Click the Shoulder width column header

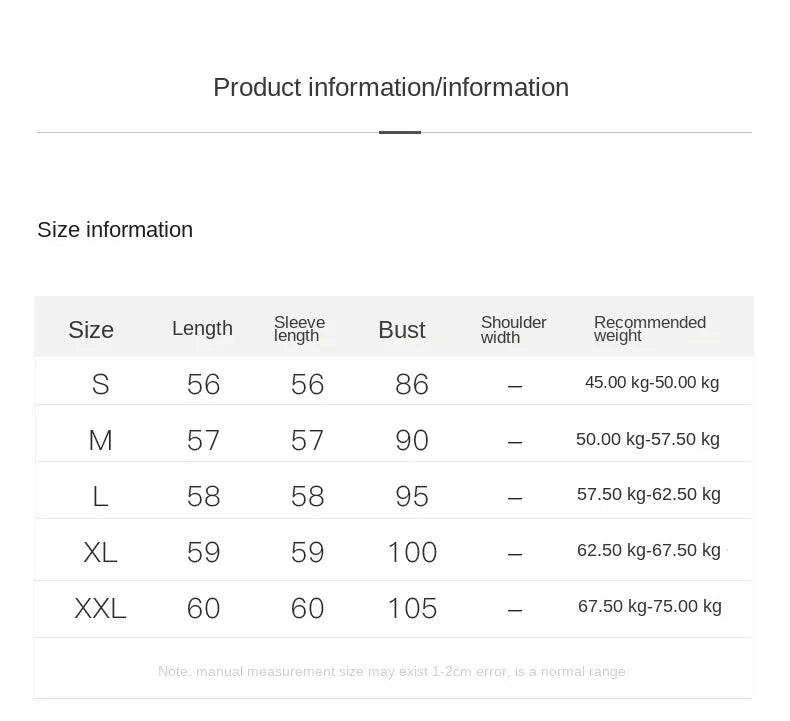tap(513, 330)
